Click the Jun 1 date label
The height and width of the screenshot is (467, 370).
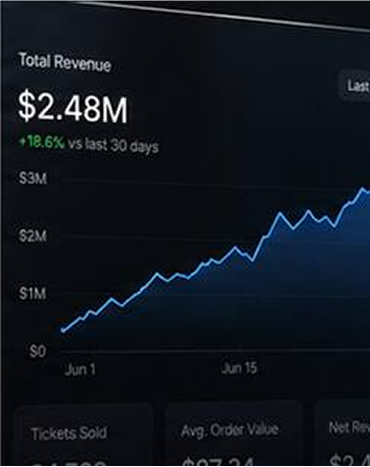click(x=80, y=370)
